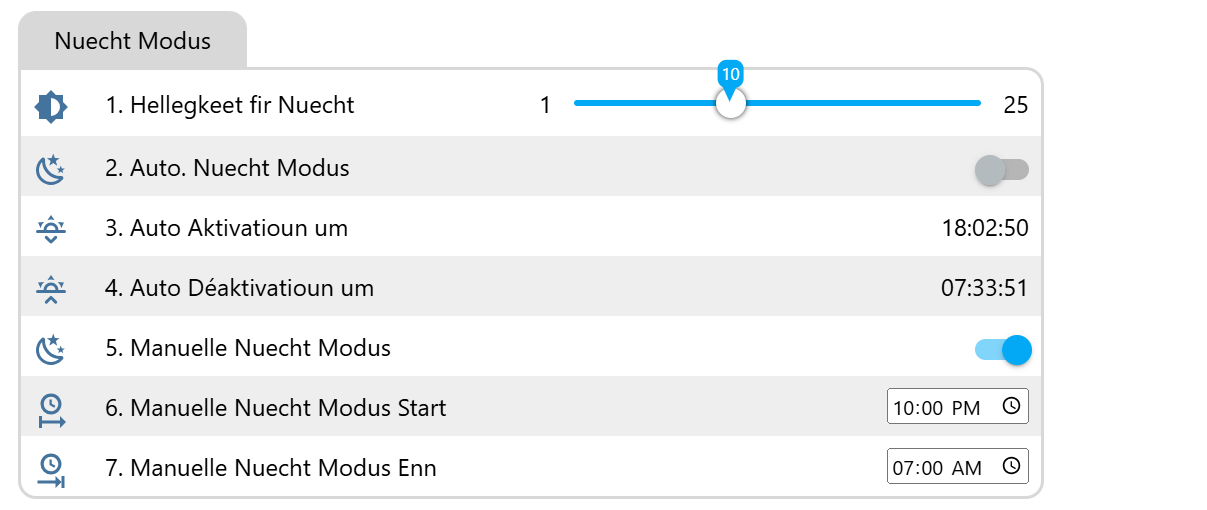1207x510 pixels.
Task: Click the moon icon beside Auto. Nuecht Modus
Action: click(51, 169)
